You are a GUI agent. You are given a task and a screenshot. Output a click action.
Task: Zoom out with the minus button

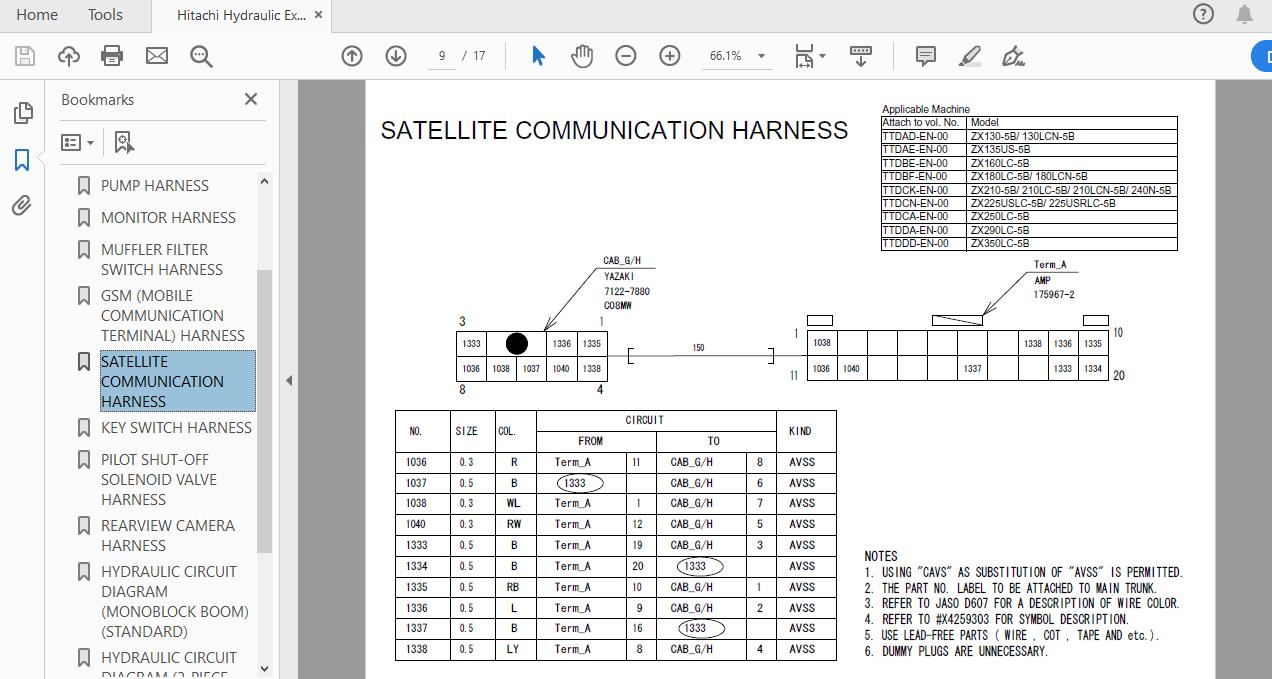(x=626, y=56)
